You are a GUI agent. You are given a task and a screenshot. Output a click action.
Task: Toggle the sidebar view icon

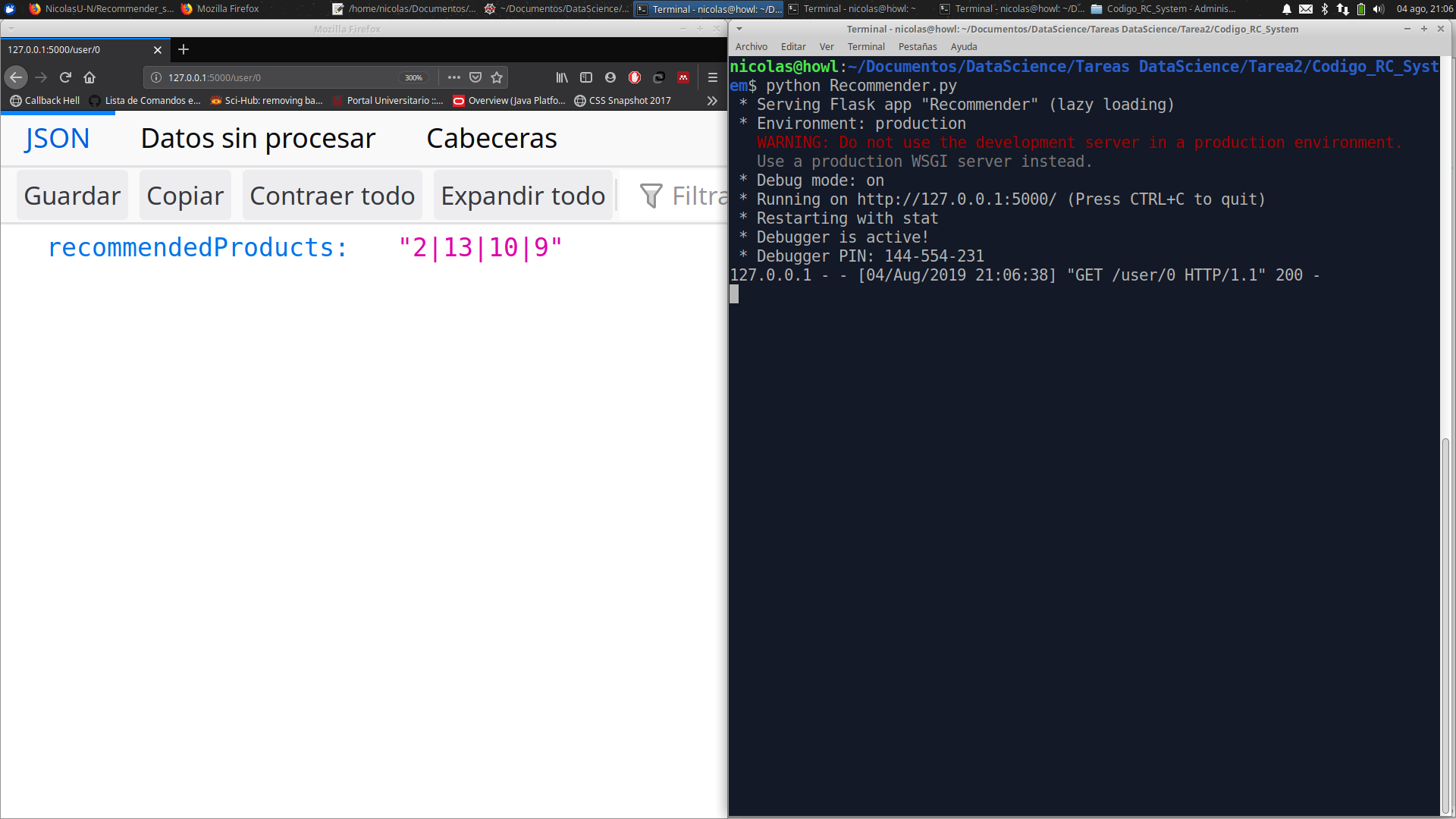pyautogui.click(x=586, y=77)
